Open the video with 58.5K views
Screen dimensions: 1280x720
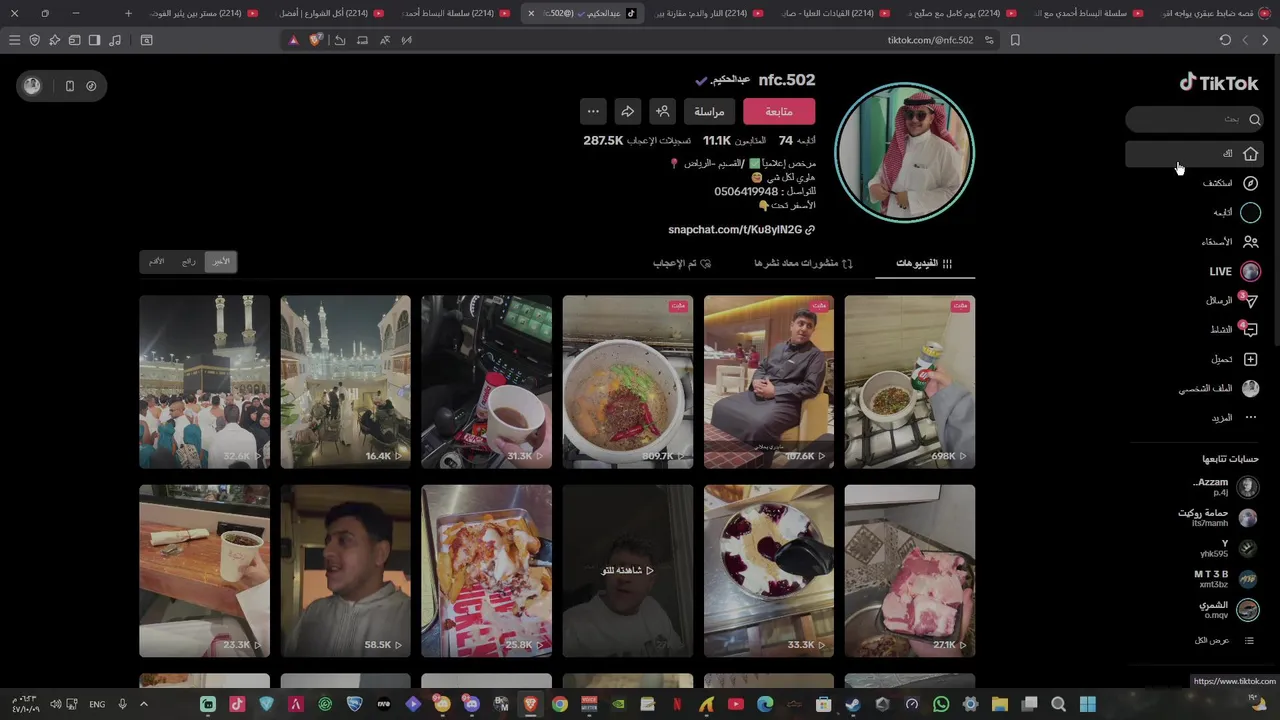tap(345, 571)
